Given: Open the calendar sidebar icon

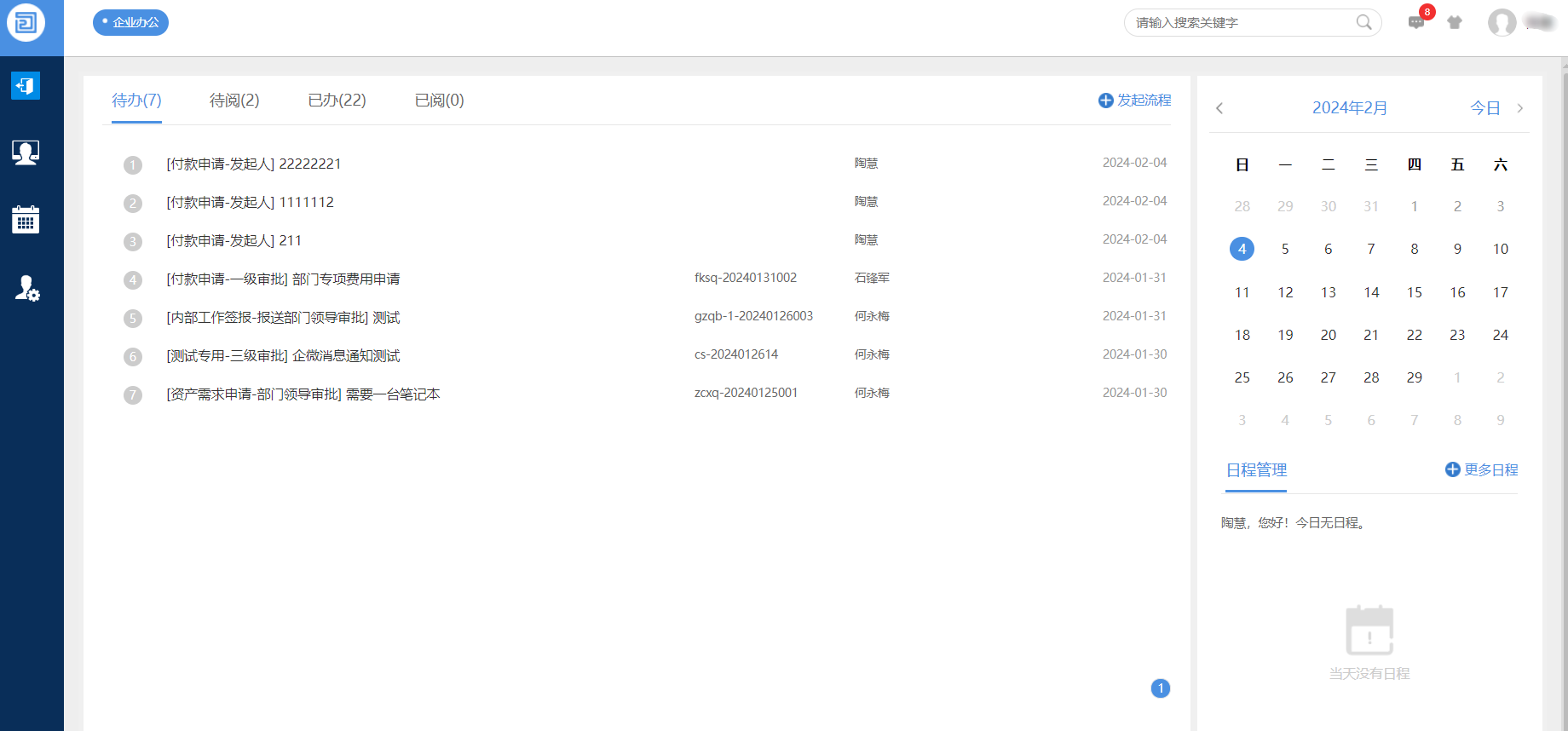Looking at the screenshot, I should click(26, 220).
